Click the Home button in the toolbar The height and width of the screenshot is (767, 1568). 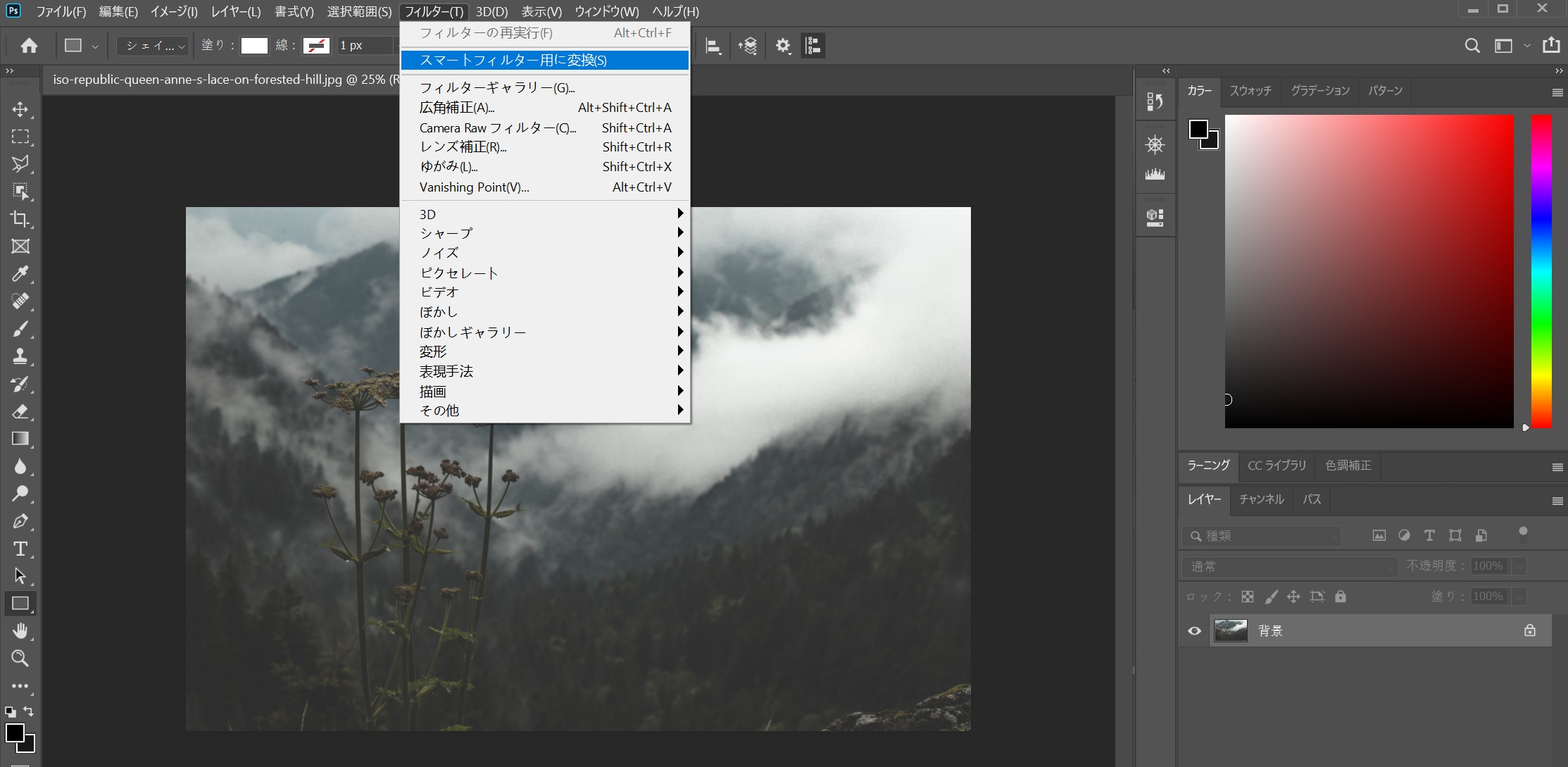point(28,45)
